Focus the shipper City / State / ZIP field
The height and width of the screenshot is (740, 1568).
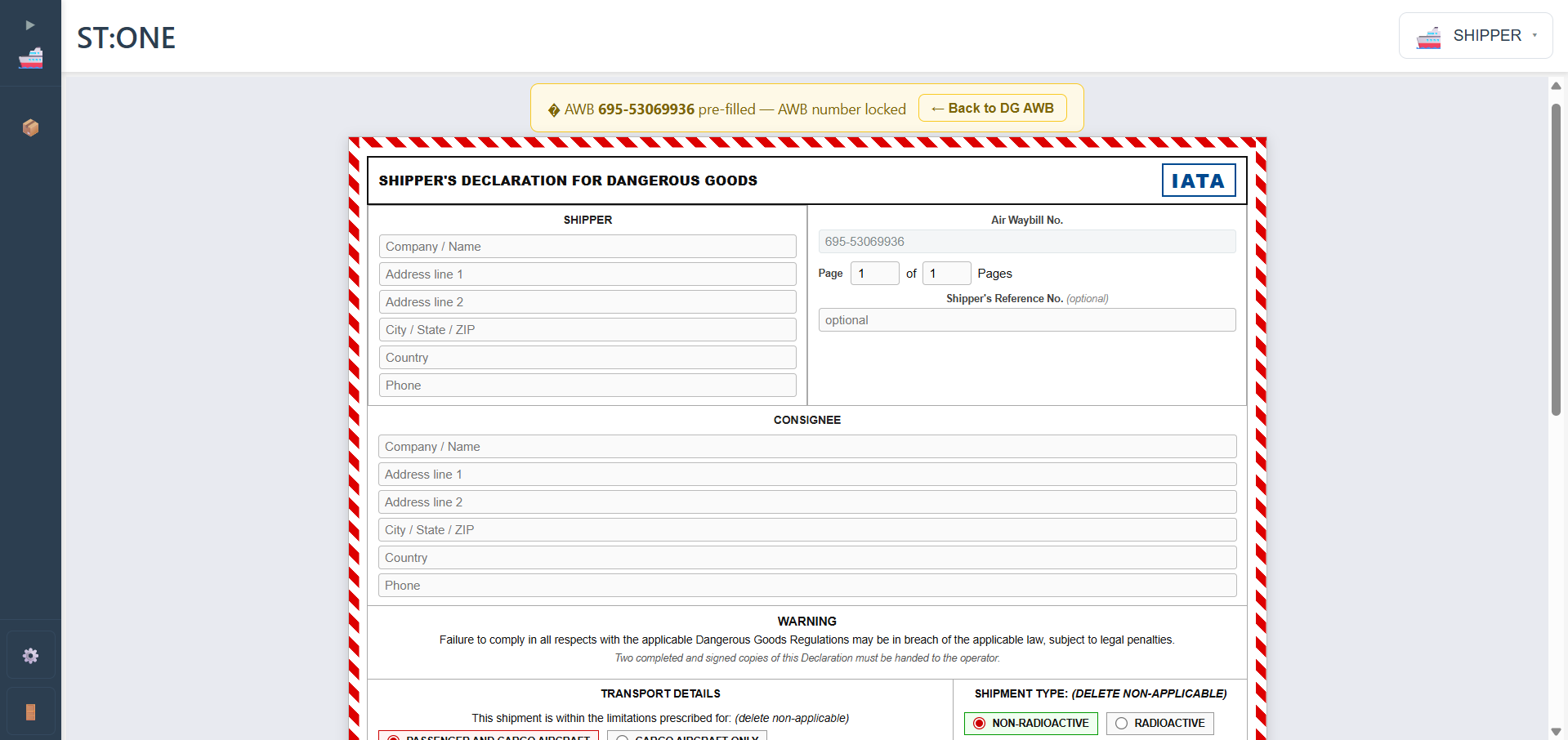point(587,330)
